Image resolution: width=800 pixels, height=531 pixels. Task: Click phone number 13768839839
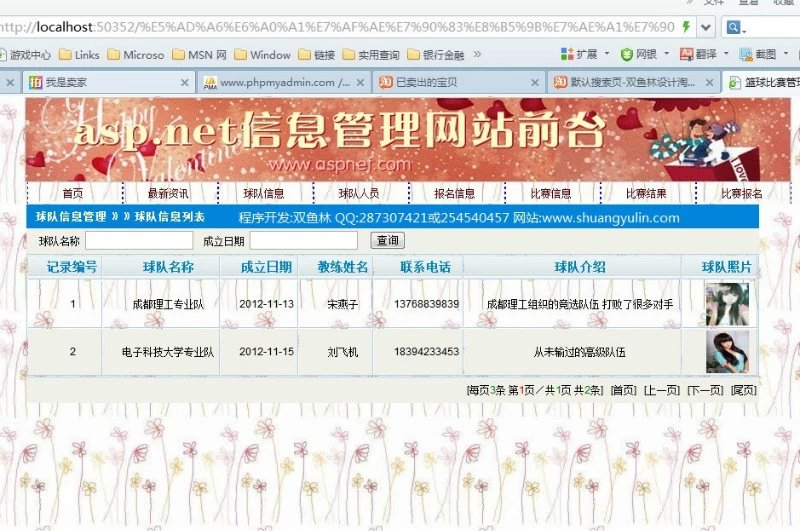pos(427,304)
